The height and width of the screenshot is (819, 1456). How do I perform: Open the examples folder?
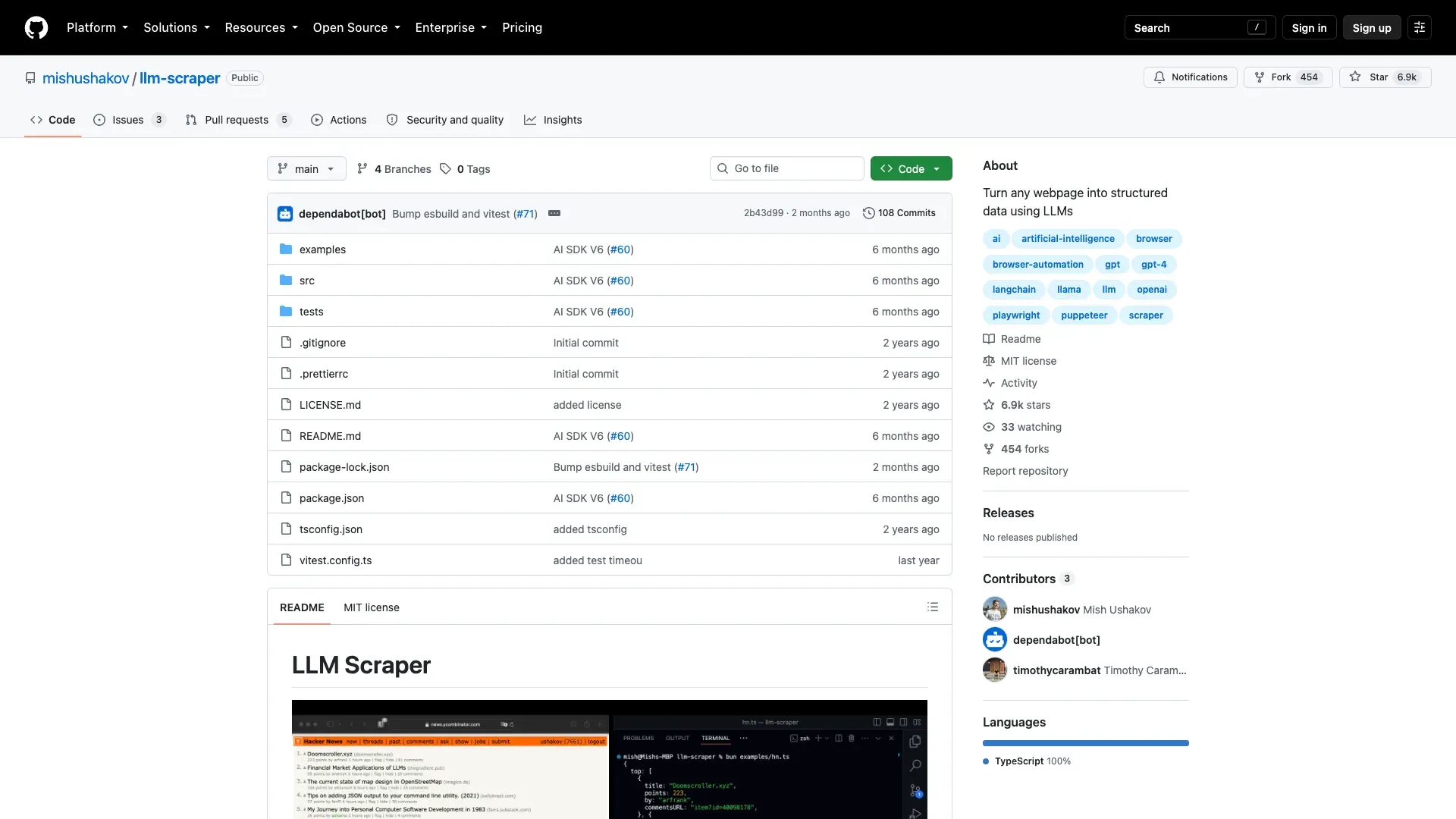click(322, 249)
